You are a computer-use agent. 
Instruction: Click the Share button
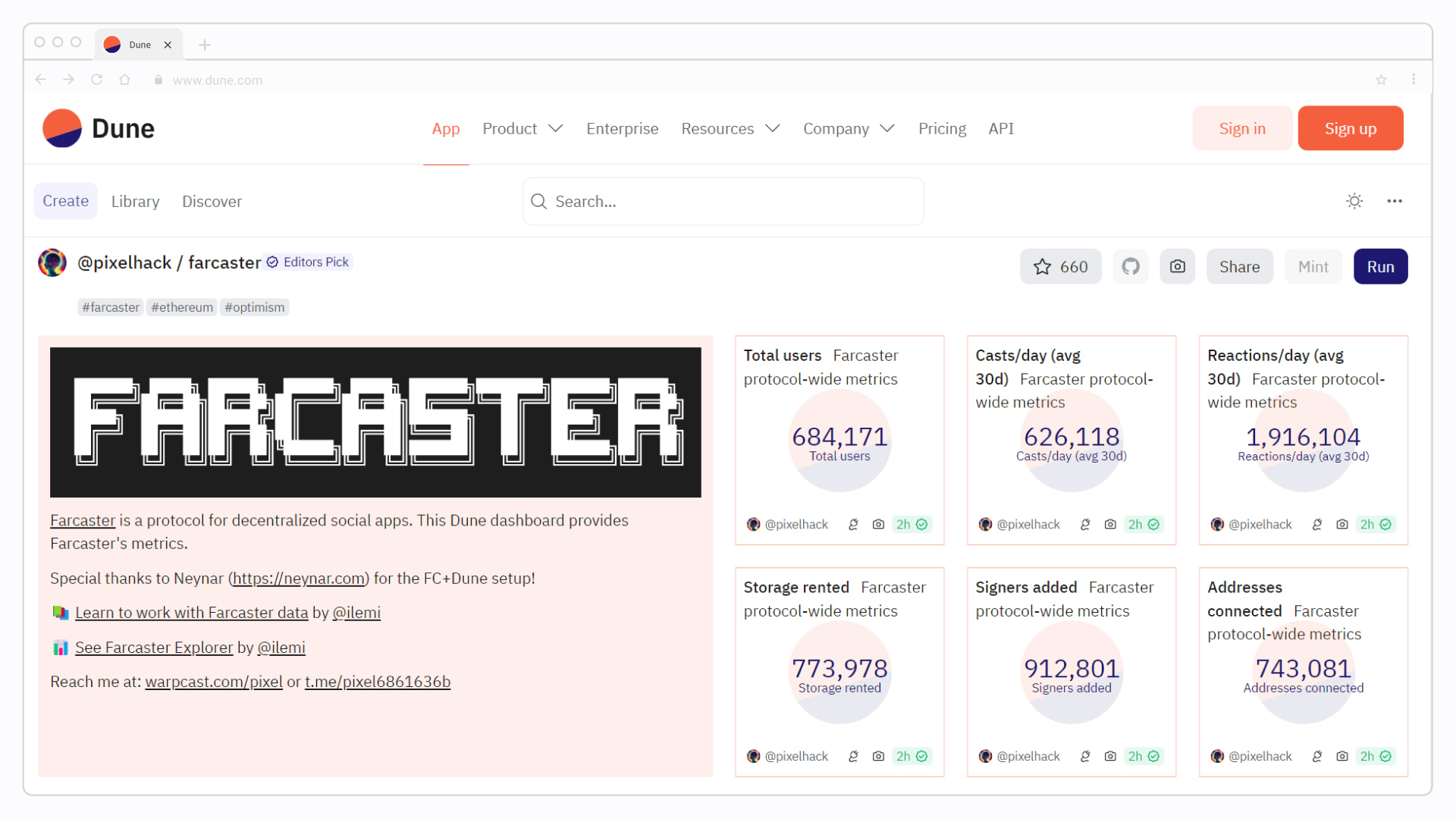pos(1240,267)
